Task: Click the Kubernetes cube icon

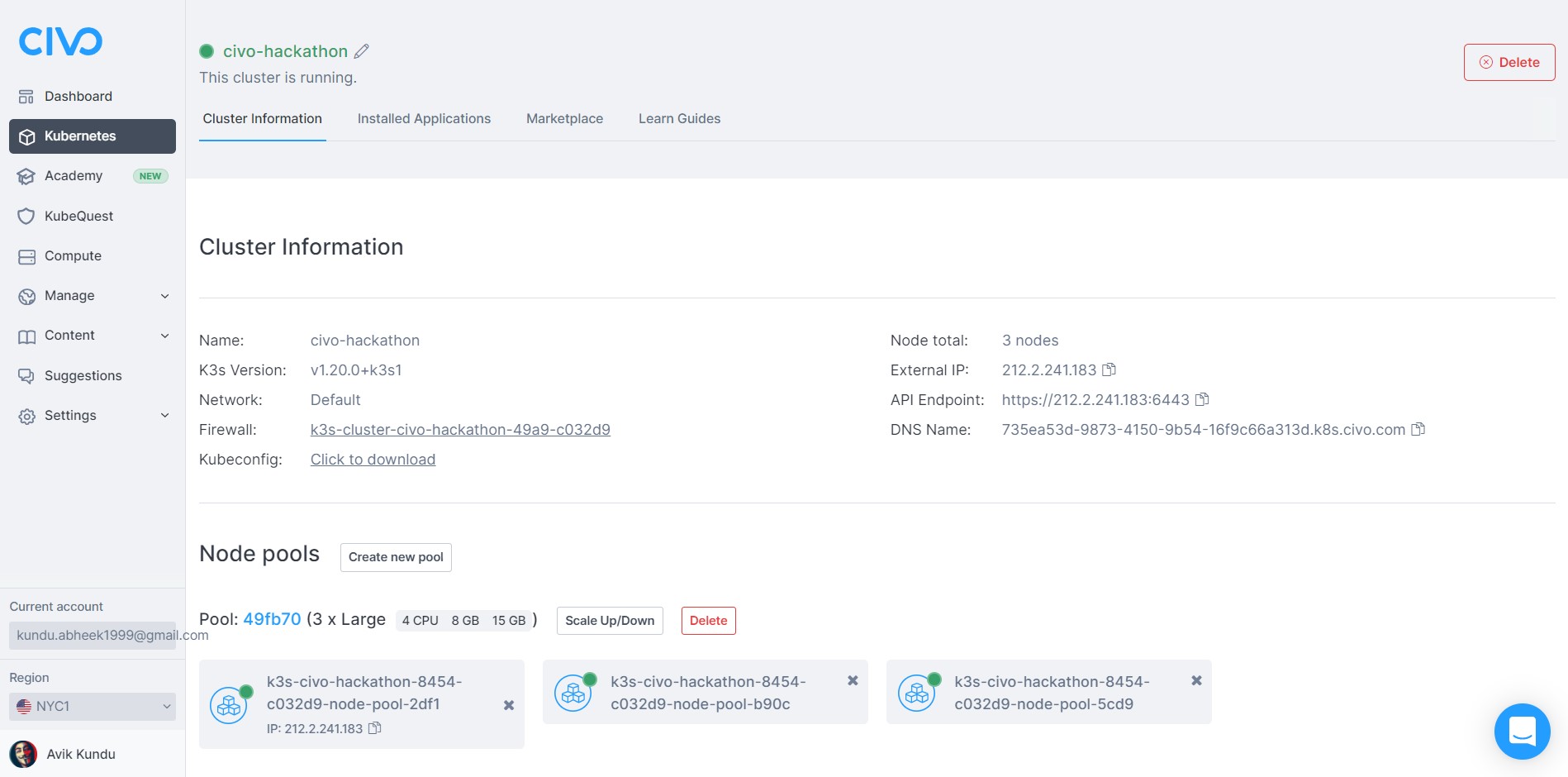Action: point(26,136)
